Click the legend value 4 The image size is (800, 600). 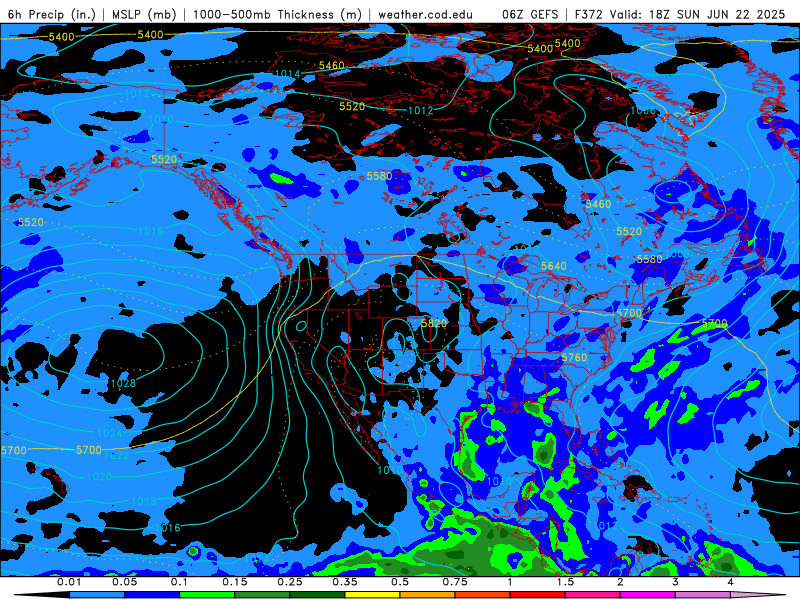[x=730, y=582]
